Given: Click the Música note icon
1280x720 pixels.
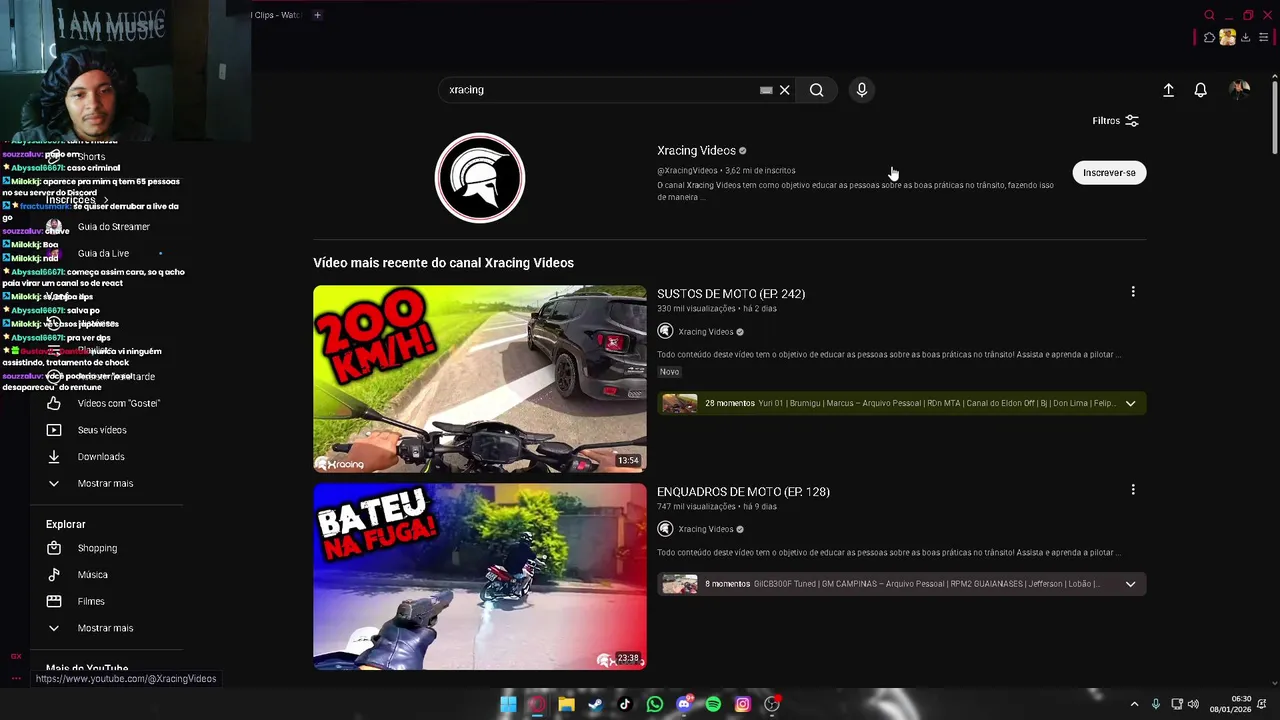Looking at the screenshot, I should click(54, 575).
